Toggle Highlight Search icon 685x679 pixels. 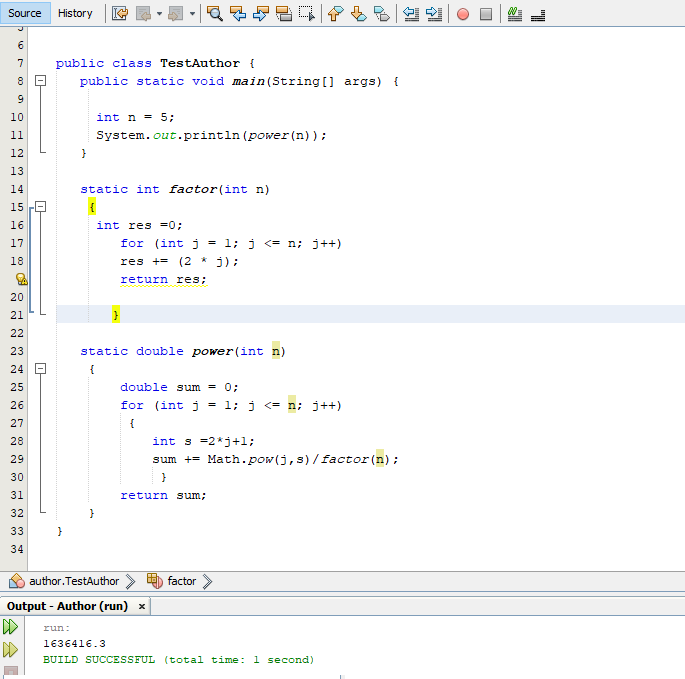(284, 14)
